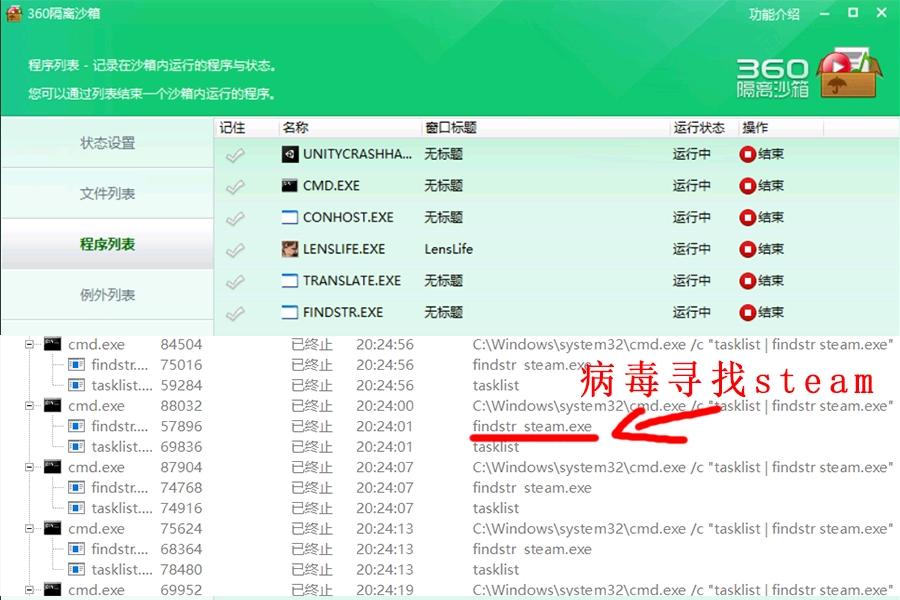Viewport: 900px width, 600px height.
Task: Click the tasklist 69836 process icon
Action: [76, 446]
